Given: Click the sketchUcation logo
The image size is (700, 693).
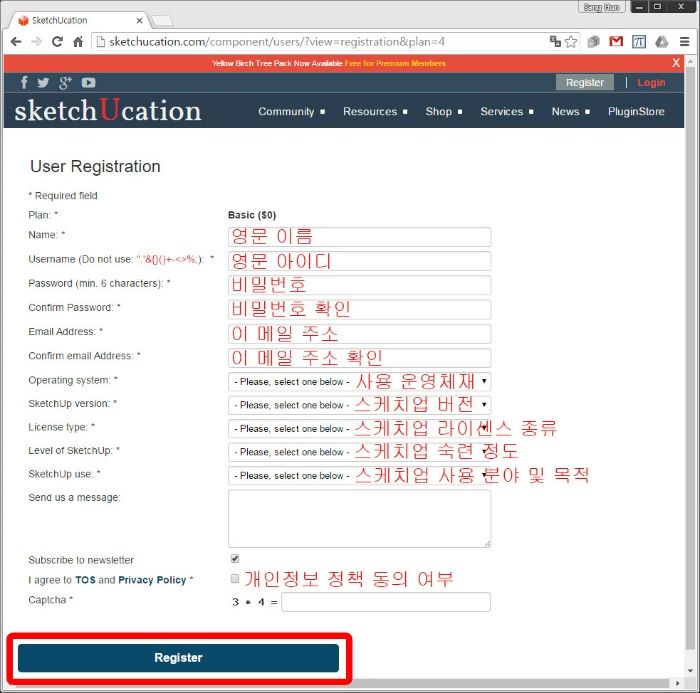Looking at the screenshot, I should (x=108, y=110).
